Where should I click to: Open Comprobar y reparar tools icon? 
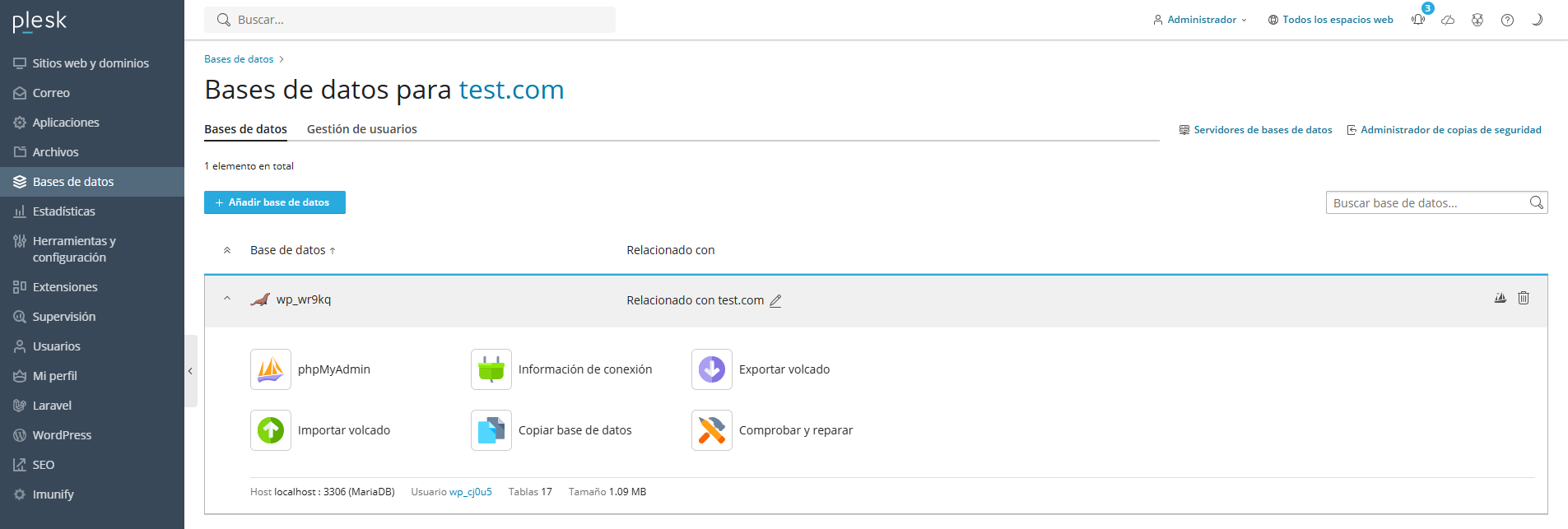[x=712, y=430]
